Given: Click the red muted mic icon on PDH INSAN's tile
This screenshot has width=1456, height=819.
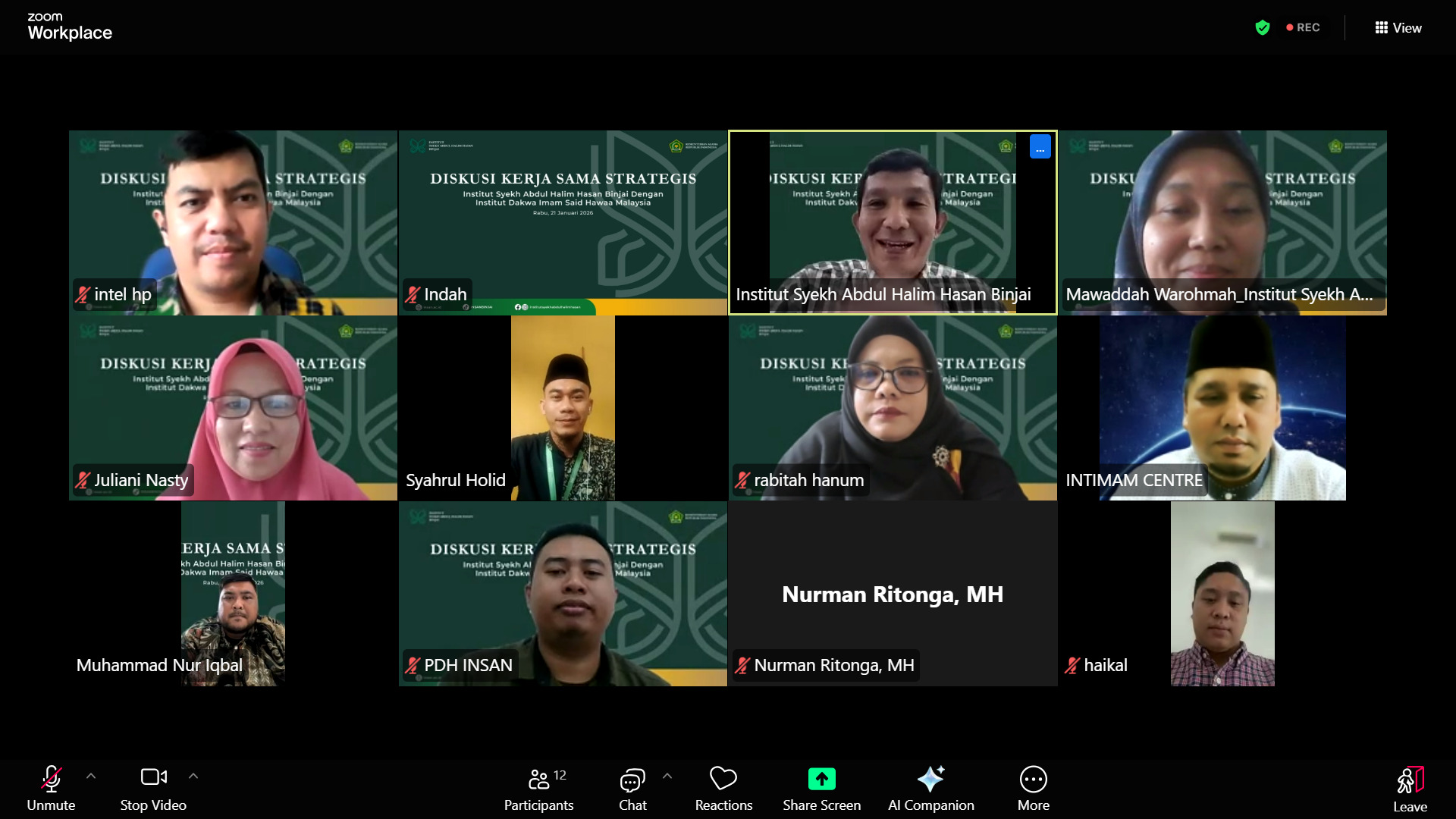Looking at the screenshot, I should pos(413,665).
